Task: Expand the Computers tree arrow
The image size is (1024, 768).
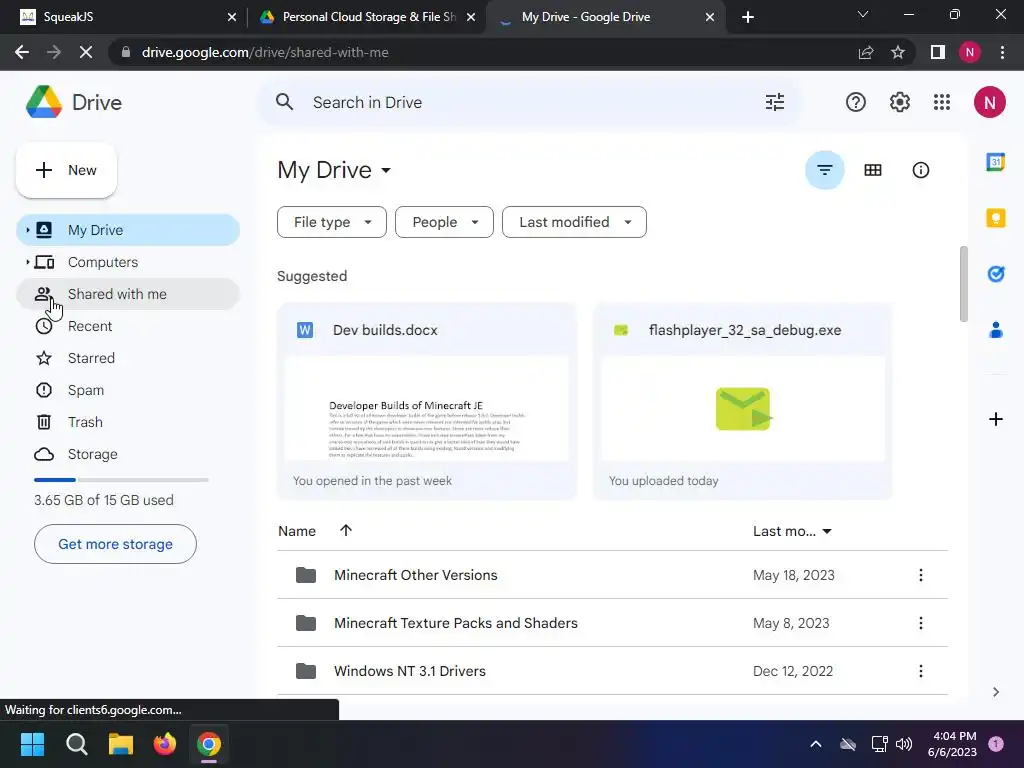Action: coord(27,262)
